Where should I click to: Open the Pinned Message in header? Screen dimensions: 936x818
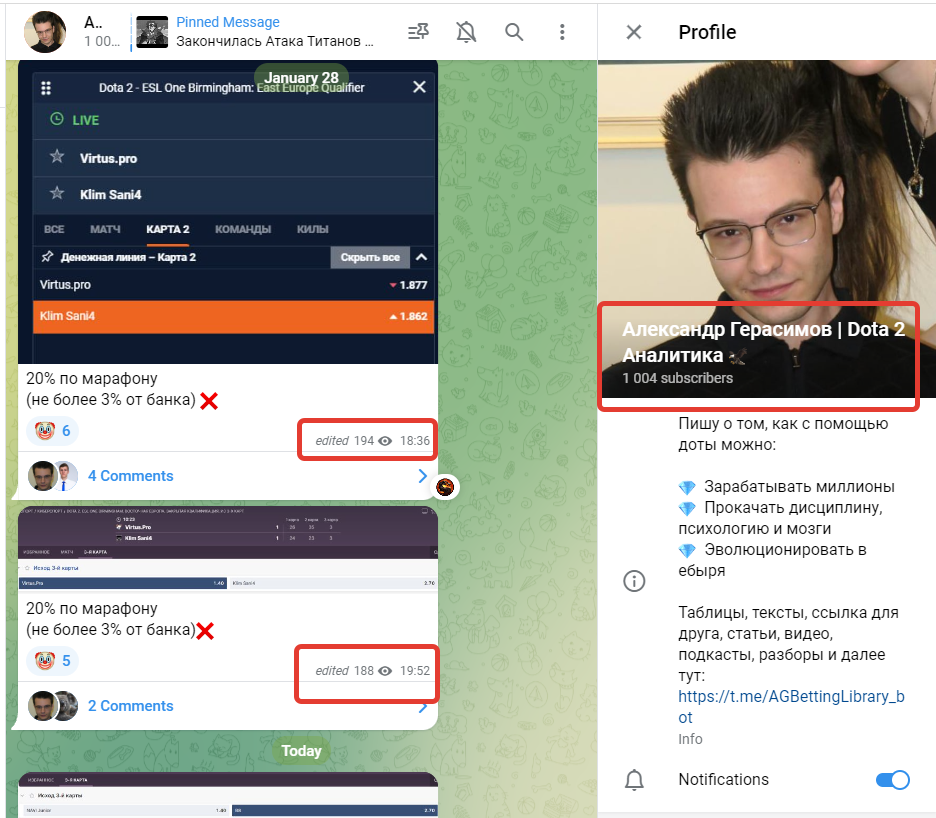(x=274, y=32)
